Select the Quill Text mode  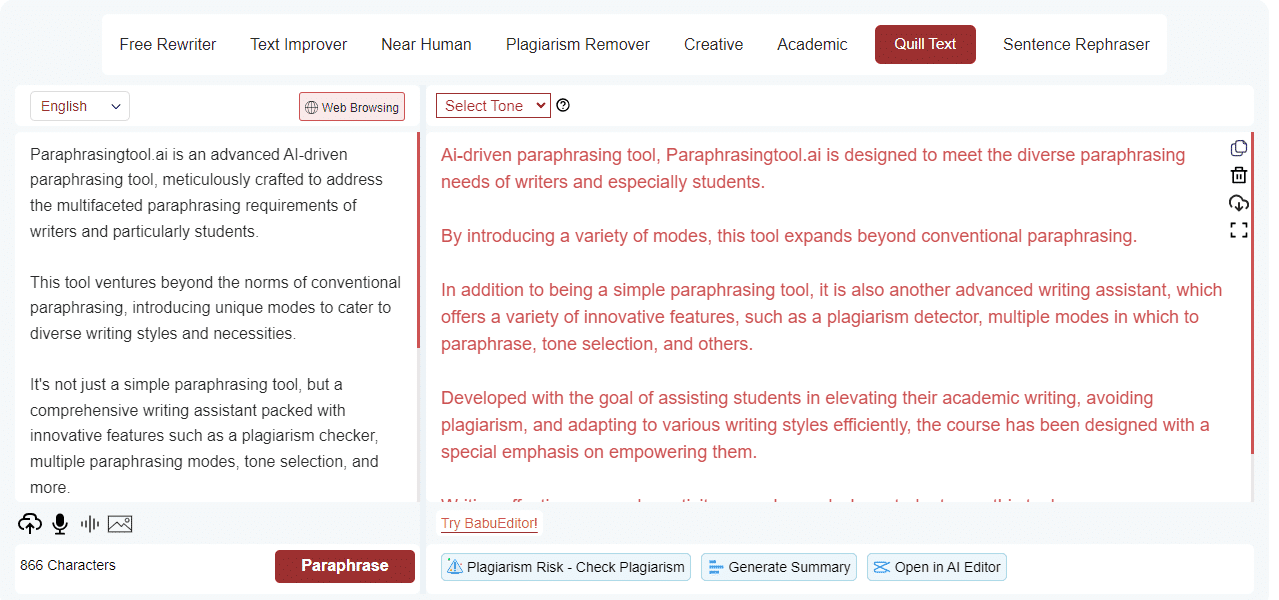click(x=925, y=44)
